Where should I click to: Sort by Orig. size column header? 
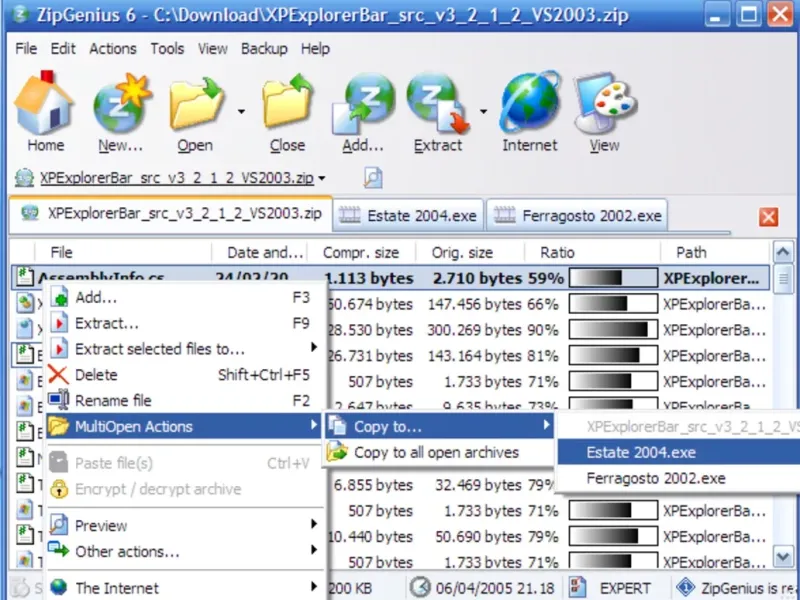[470, 253]
